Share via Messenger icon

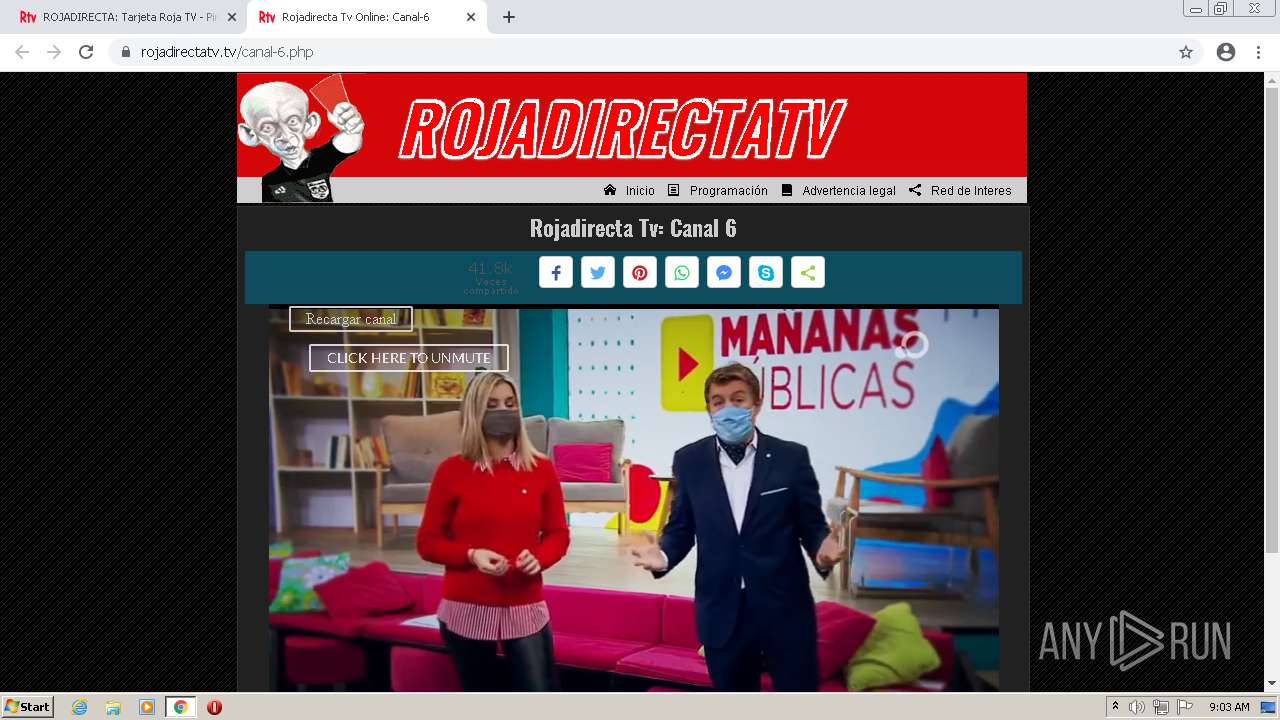click(x=724, y=273)
